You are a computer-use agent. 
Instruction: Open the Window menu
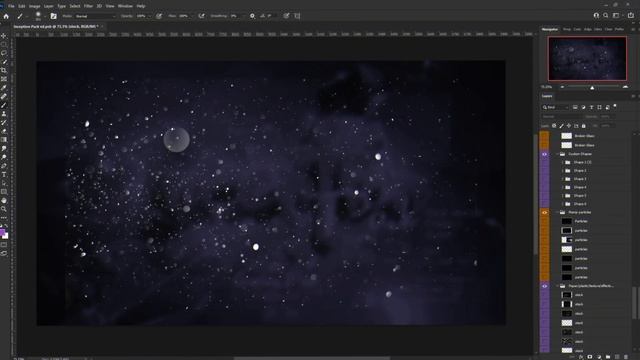click(125, 6)
